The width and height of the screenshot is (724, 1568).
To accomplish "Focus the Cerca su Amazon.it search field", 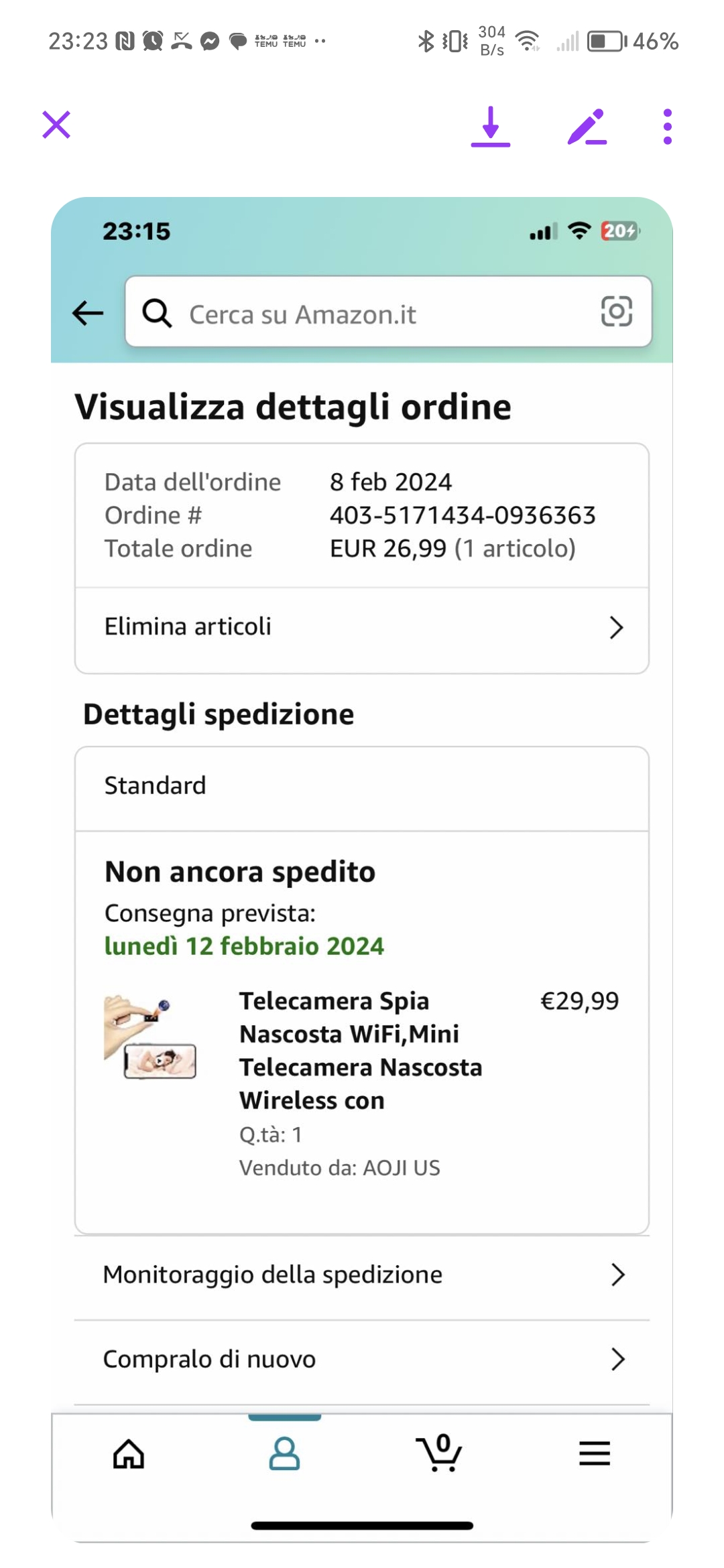I will coord(375,314).
